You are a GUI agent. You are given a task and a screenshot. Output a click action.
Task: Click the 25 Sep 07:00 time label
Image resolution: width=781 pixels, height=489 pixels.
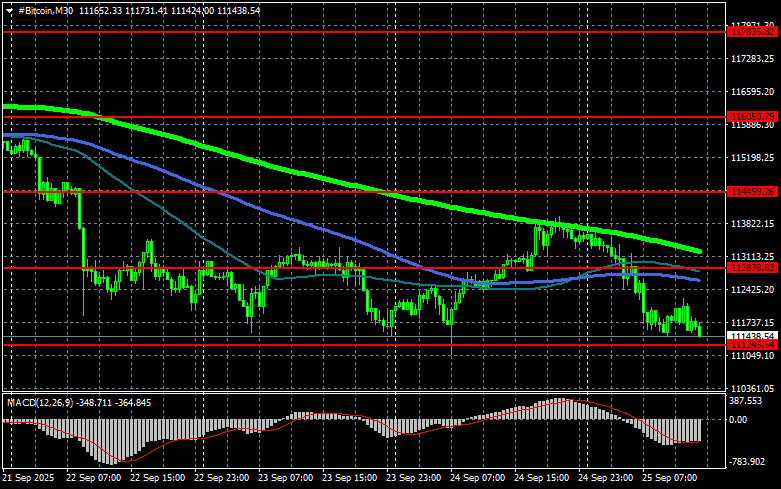(x=669, y=478)
